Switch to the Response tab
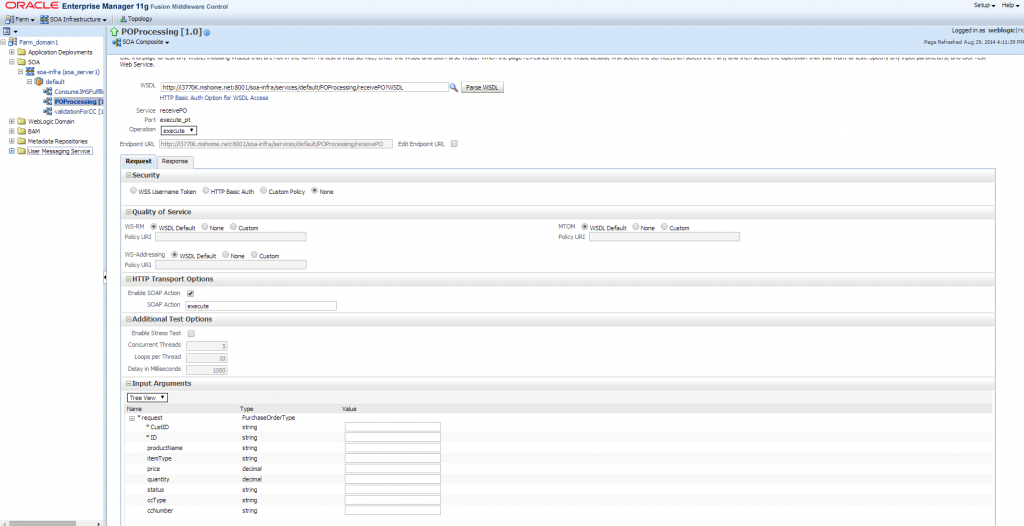1024x526 pixels. click(174, 161)
